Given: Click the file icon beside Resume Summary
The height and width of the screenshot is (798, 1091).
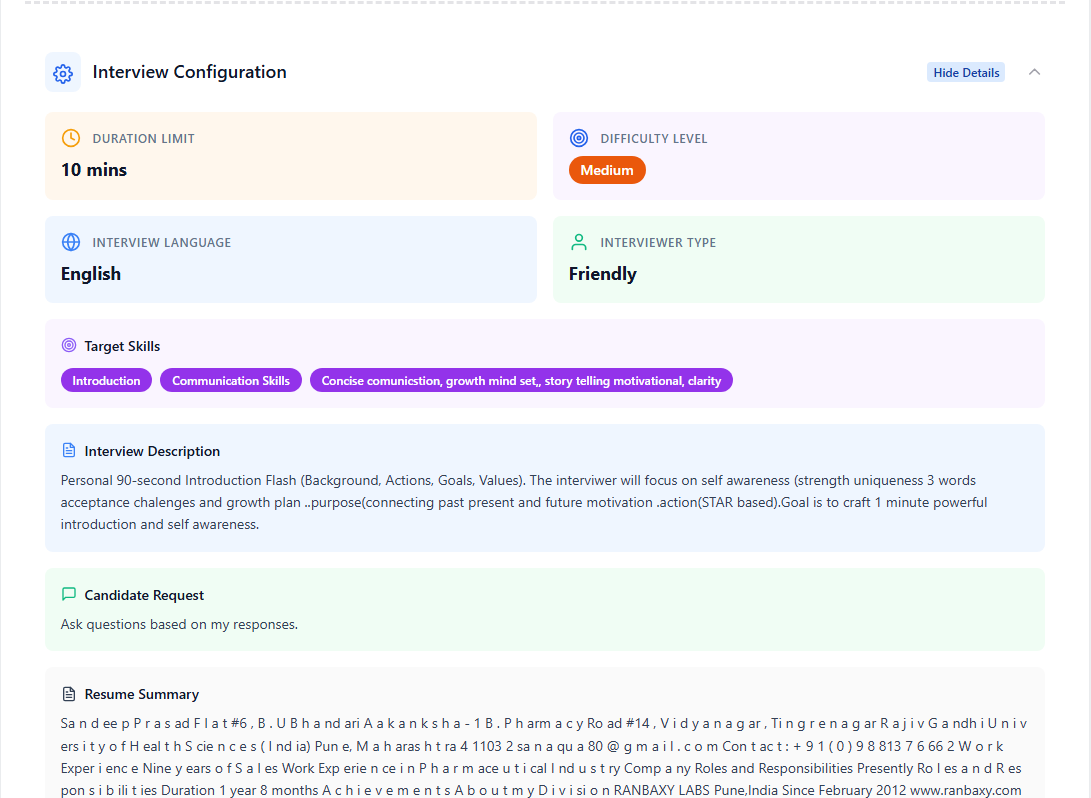Looking at the screenshot, I should coord(69,694).
